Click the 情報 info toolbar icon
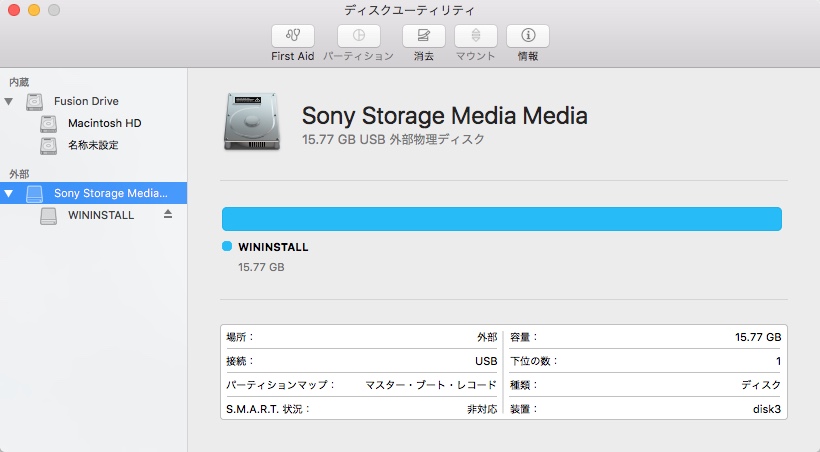 (x=527, y=36)
